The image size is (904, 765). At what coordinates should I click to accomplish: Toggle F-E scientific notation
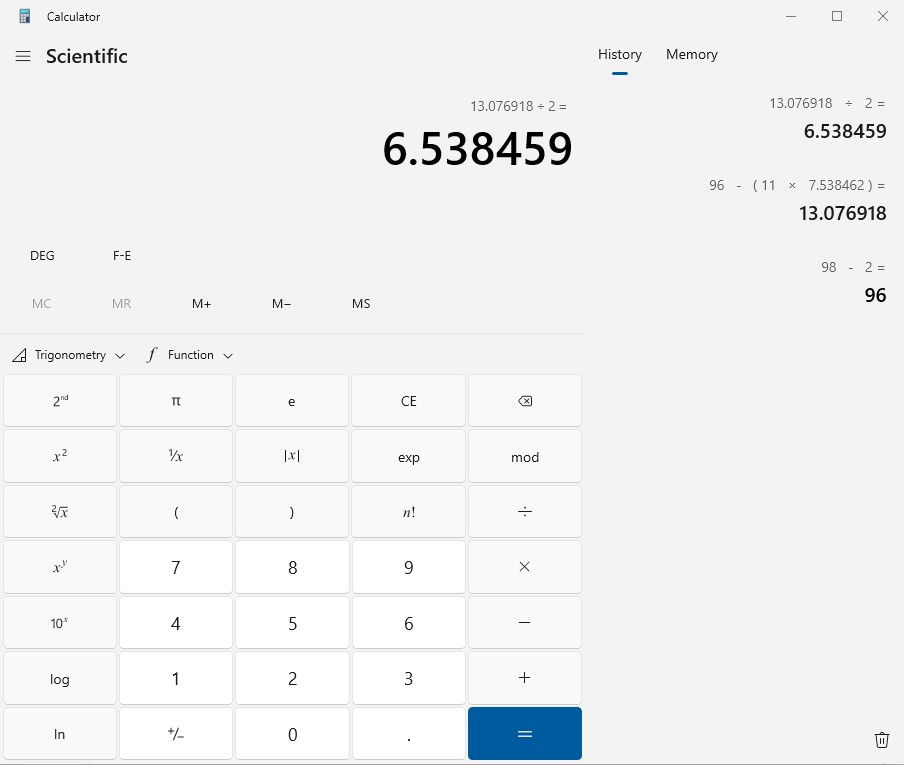click(x=122, y=255)
